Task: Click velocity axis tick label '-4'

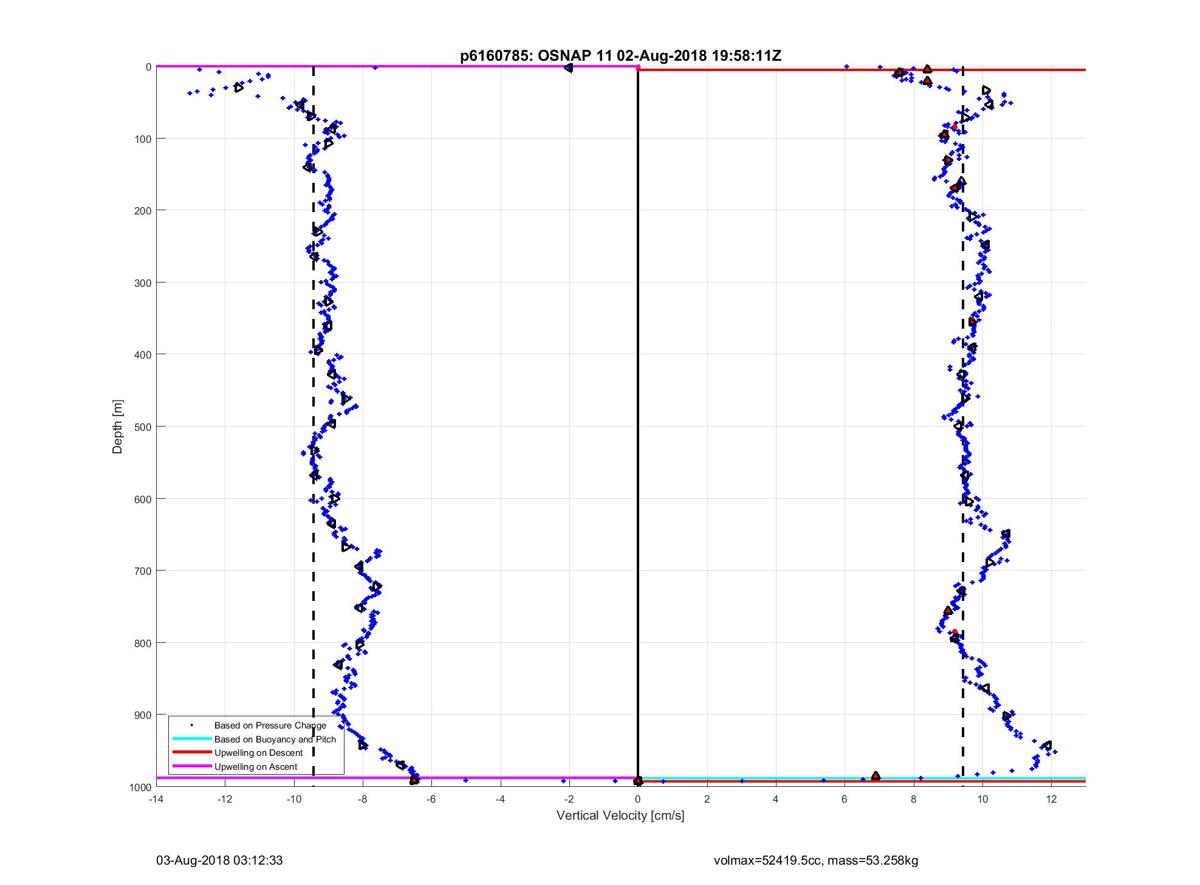Action: pyautogui.click(x=500, y=800)
